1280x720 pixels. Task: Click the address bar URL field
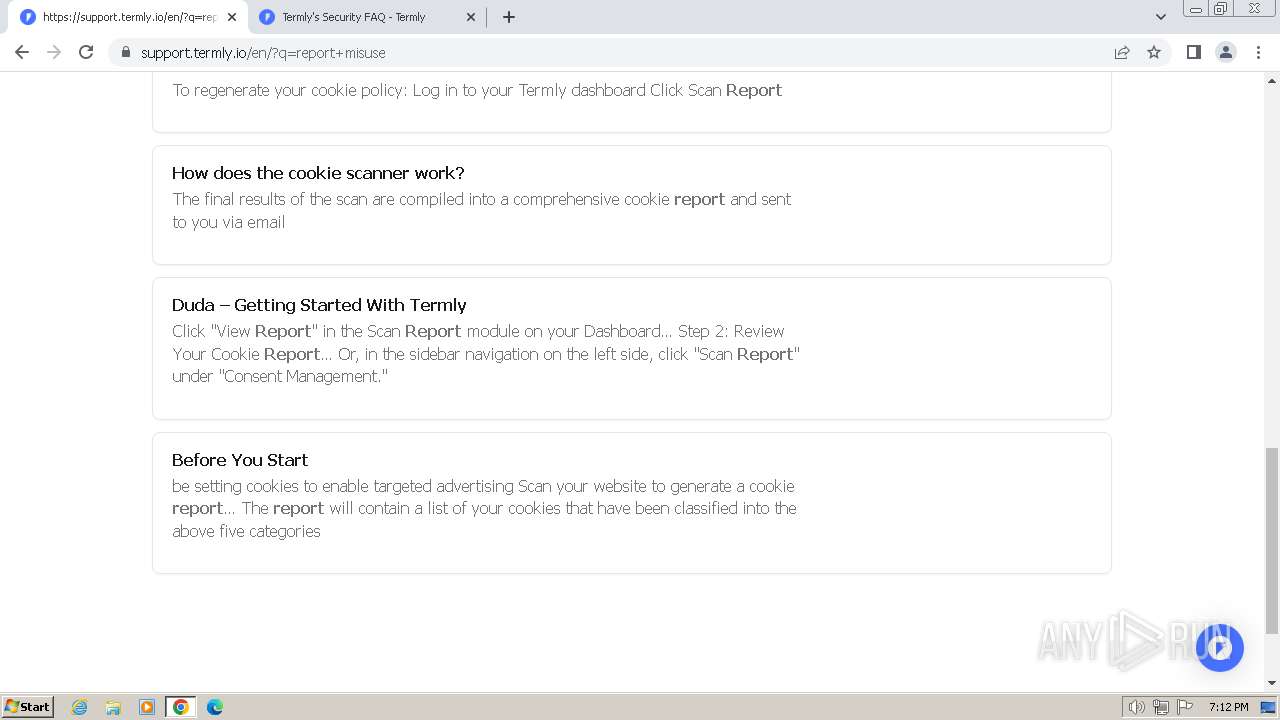(x=620, y=52)
